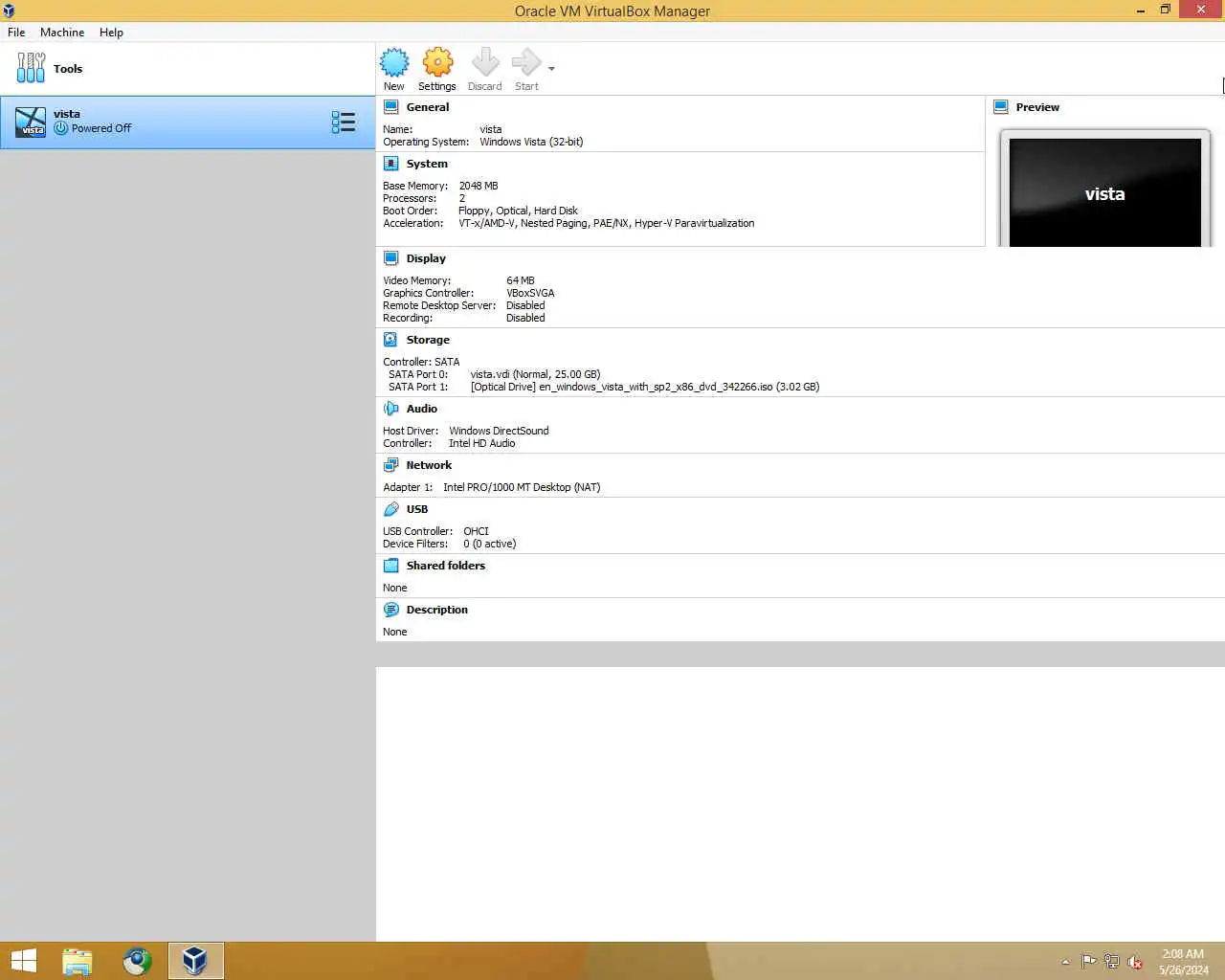The width and height of the screenshot is (1225, 980).
Task: Open the browser icon on the taskbar
Action: [137, 961]
